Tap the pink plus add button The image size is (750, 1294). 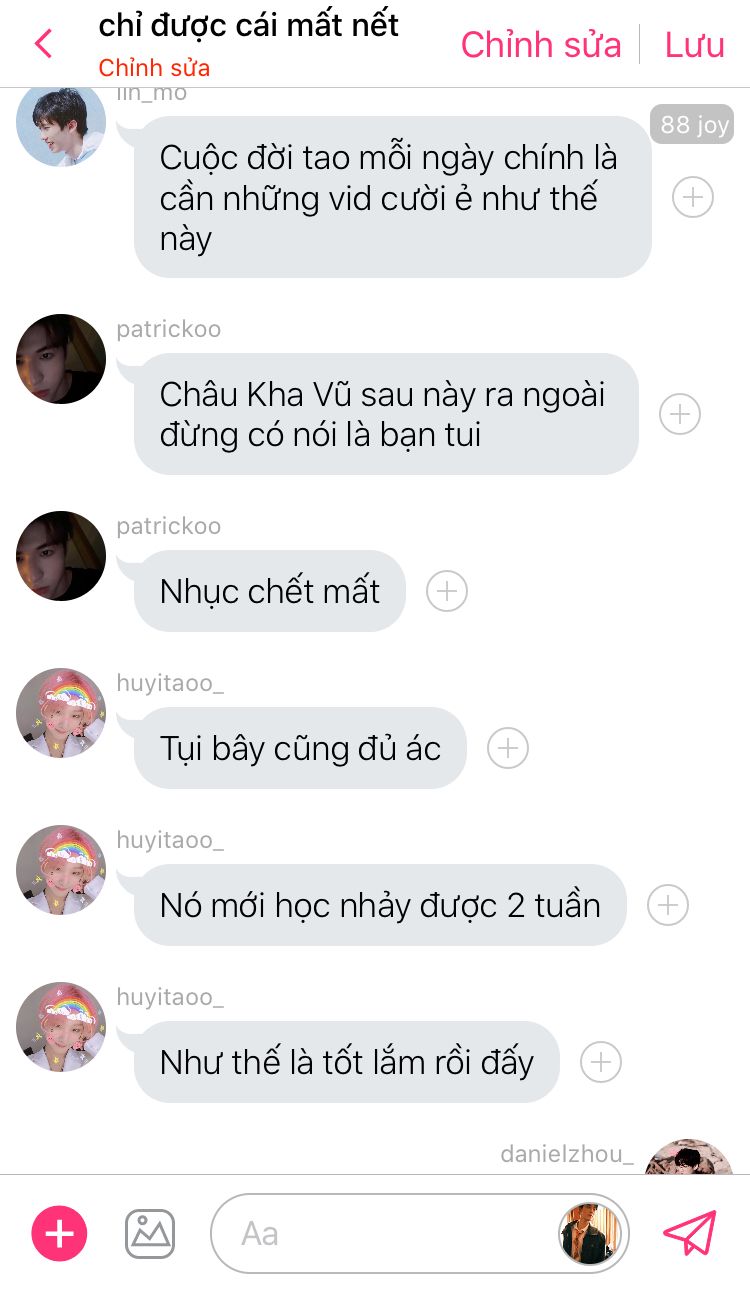point(60,1233)
